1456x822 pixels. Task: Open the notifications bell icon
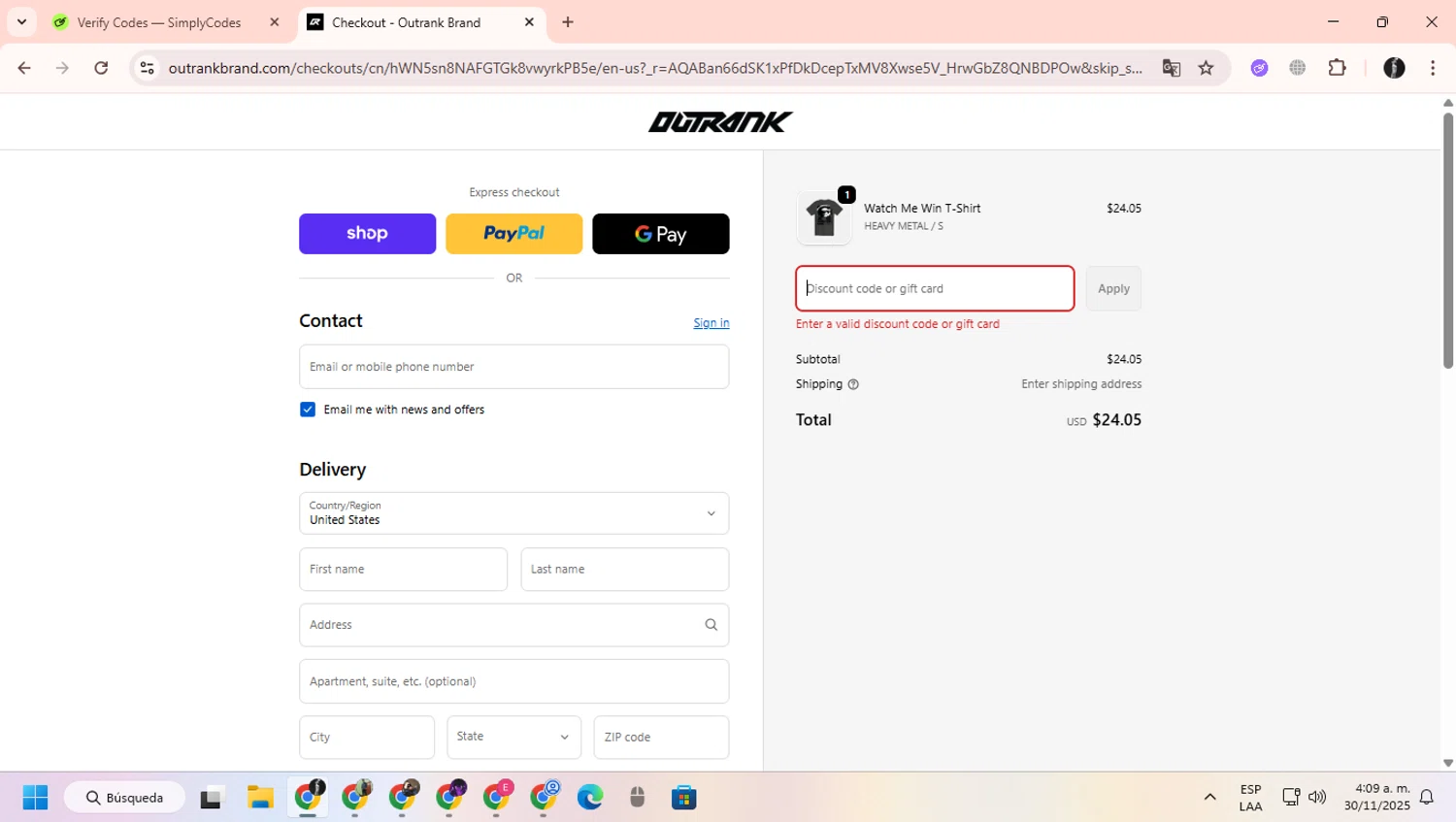click(1427, 798)
